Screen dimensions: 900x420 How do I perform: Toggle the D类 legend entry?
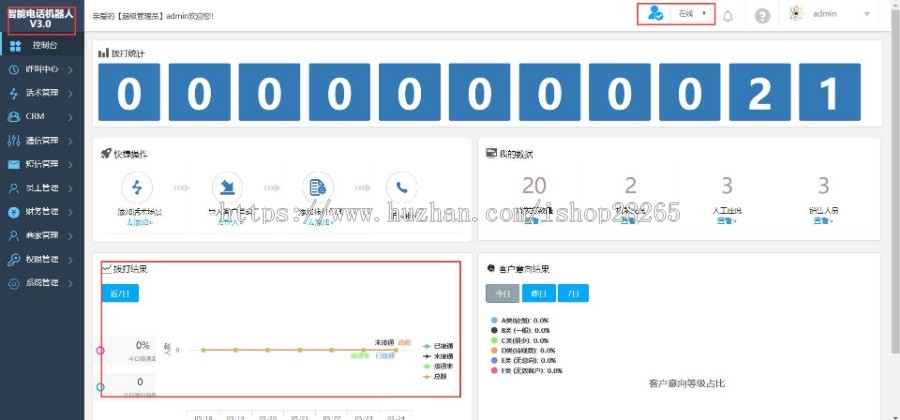tap(523, 350)
